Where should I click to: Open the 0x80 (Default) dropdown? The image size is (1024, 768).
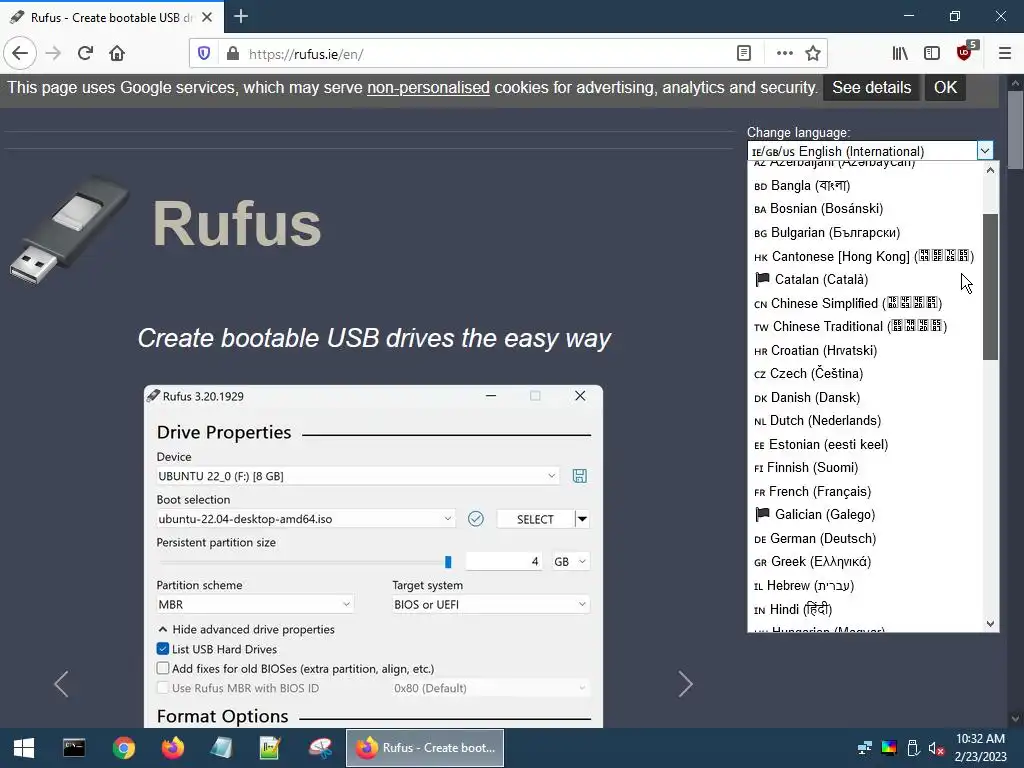(490, 688)
